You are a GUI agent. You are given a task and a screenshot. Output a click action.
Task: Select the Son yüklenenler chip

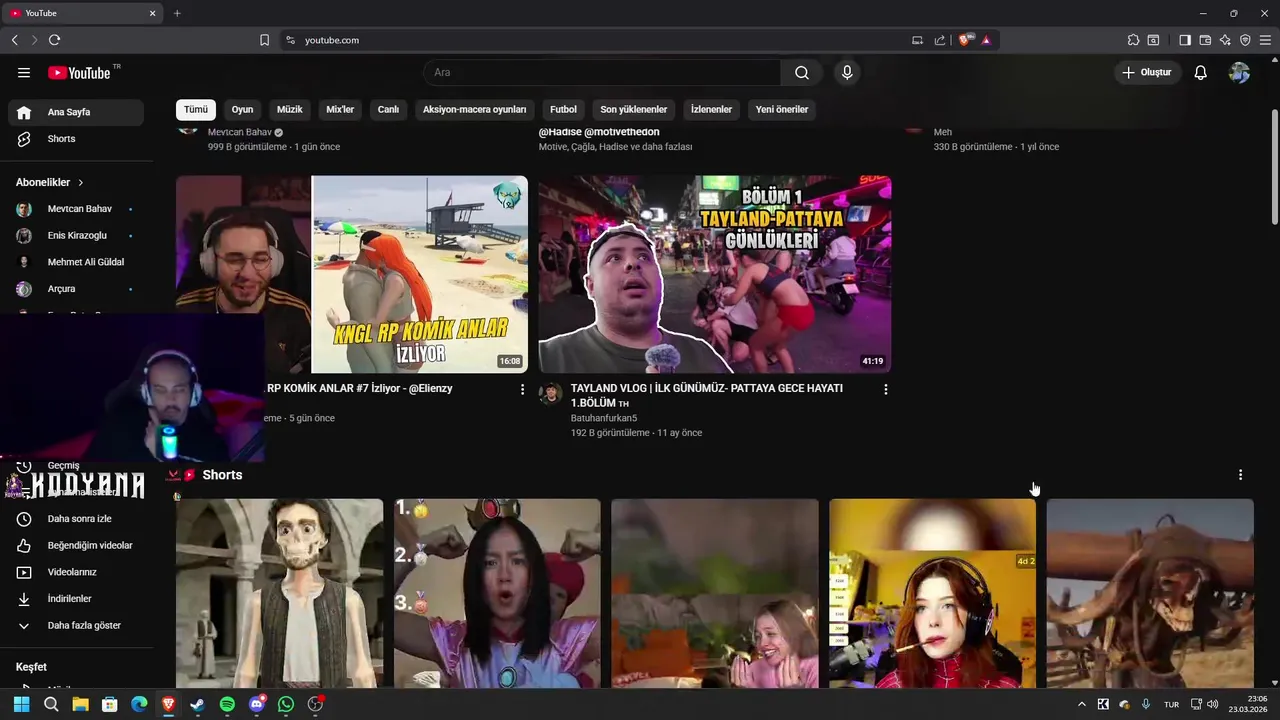point(634,110)
